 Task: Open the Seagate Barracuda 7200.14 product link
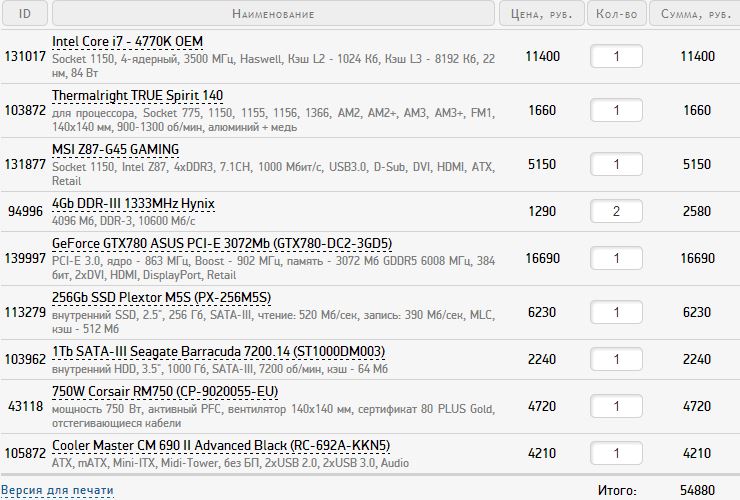[x=219, y=351]
